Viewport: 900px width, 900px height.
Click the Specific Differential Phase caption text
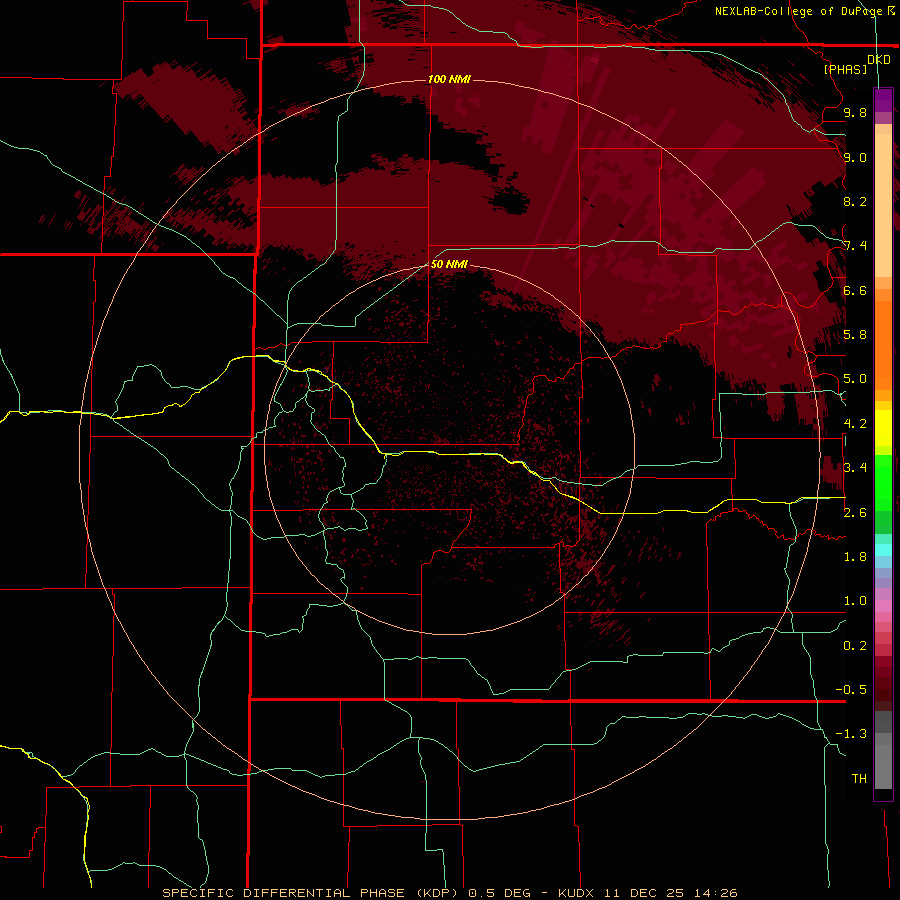pyautogui.click(x=449, y=893)
